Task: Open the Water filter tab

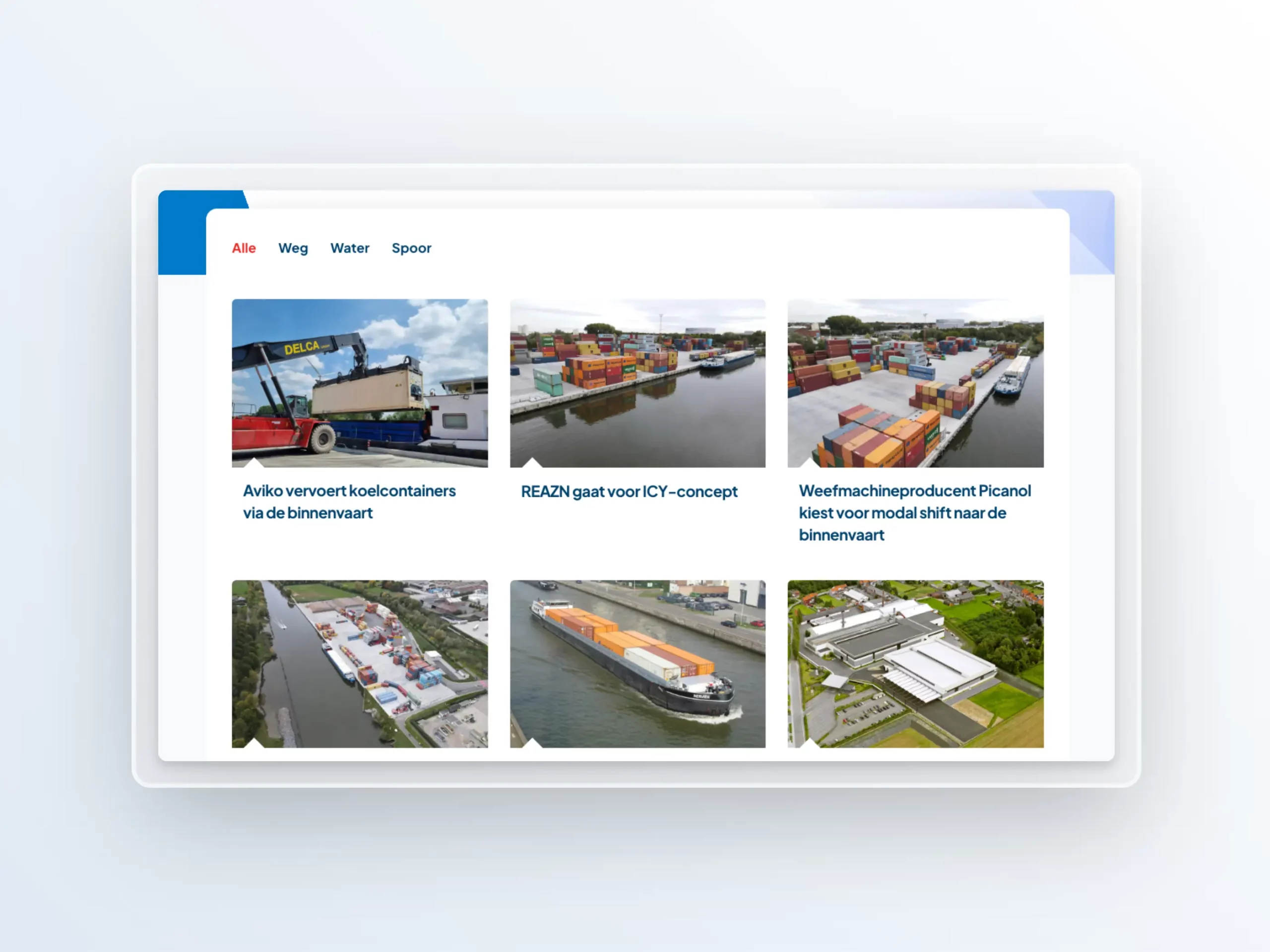Action: click(350, 248)
